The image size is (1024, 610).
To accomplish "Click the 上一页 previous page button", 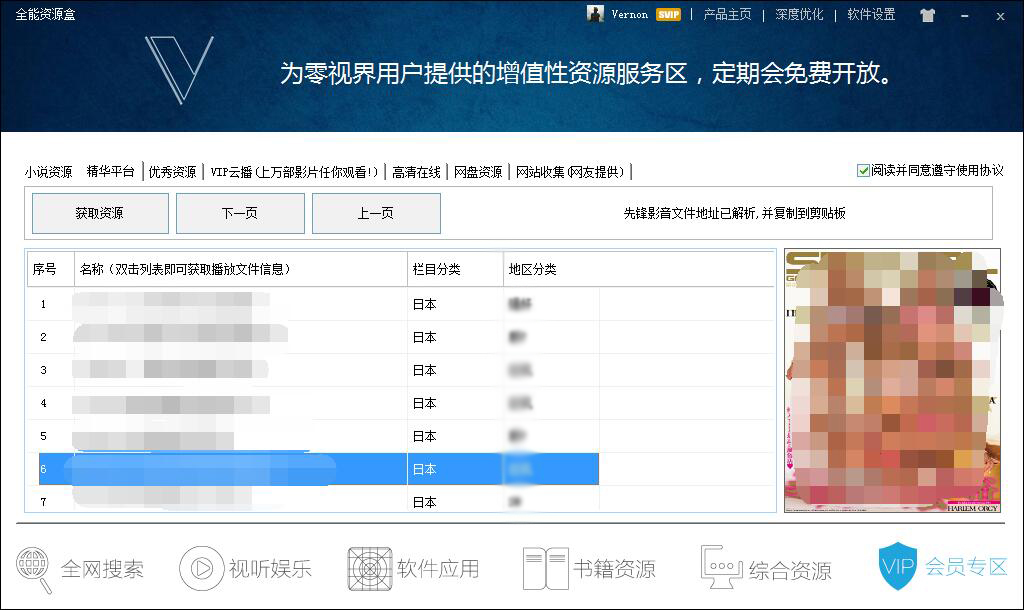I will [x=376, y=213].
